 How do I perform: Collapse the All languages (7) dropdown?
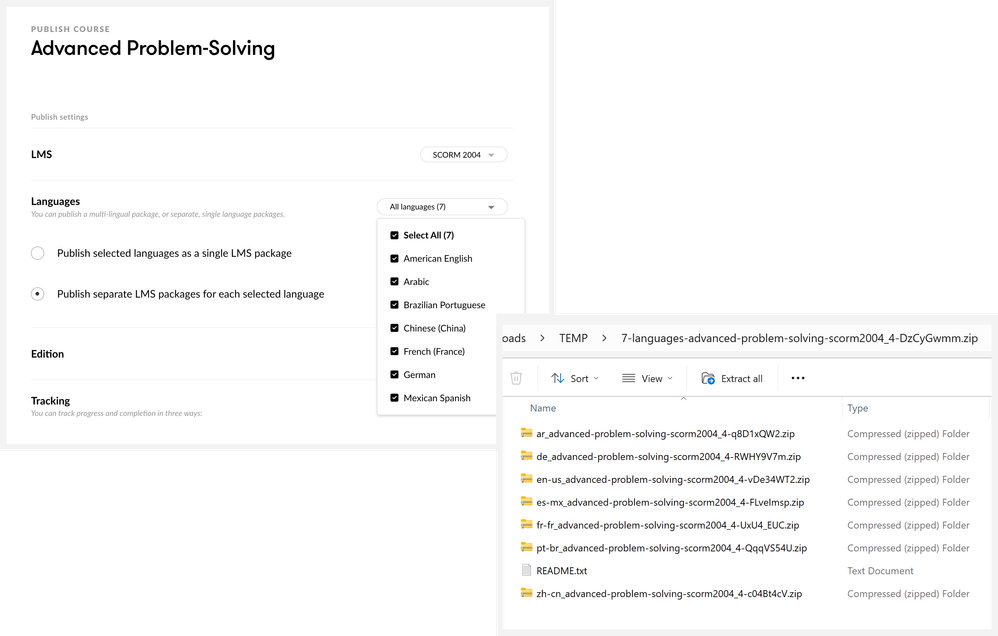pos(442,207)
